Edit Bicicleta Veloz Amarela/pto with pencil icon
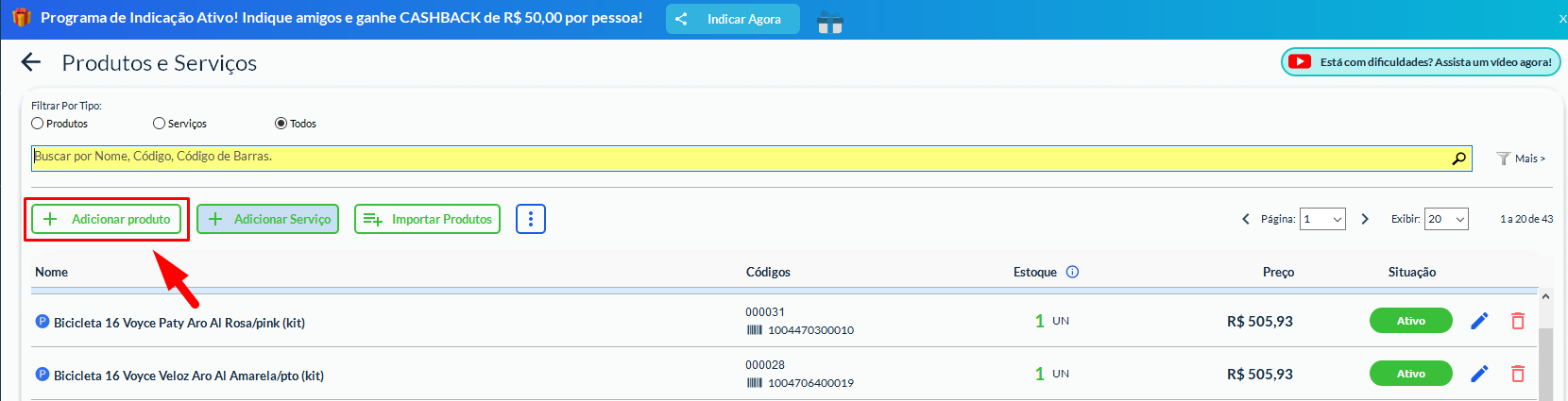 tap(1479, 374)
